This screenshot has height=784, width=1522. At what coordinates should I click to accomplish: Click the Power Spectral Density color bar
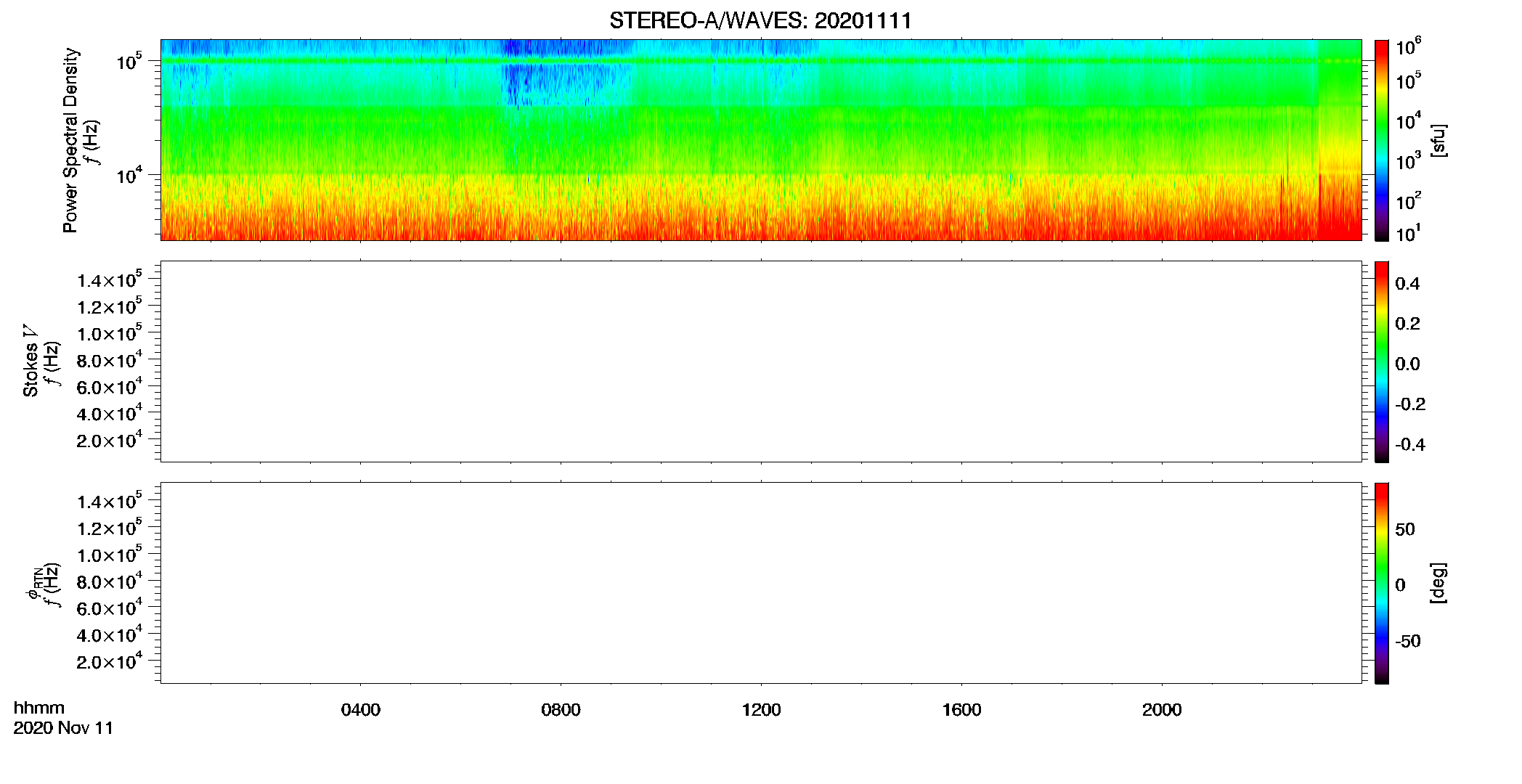click(x=1382, y=140)
